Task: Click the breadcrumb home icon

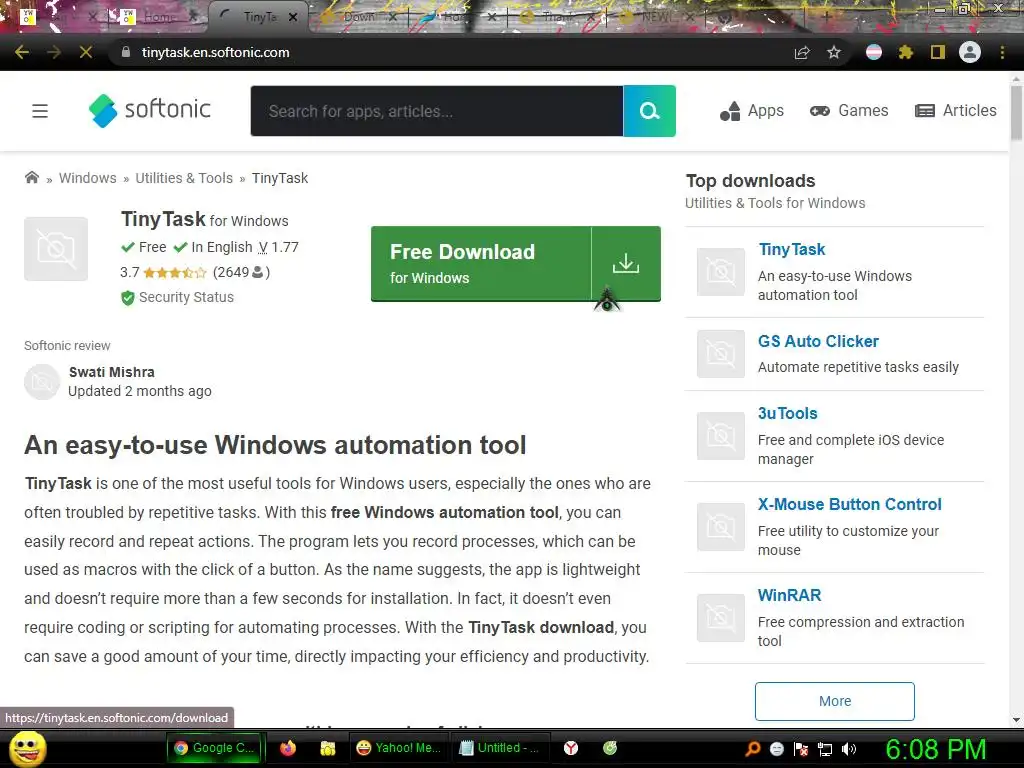Action: pos(31,178)
